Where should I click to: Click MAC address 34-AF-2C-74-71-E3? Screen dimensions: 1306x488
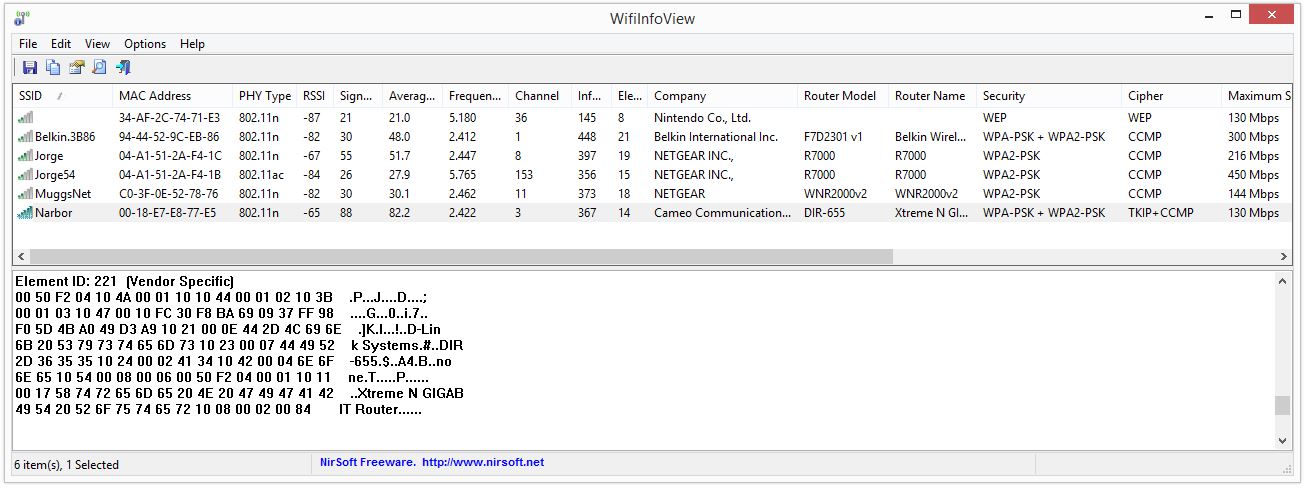point(170,117)
